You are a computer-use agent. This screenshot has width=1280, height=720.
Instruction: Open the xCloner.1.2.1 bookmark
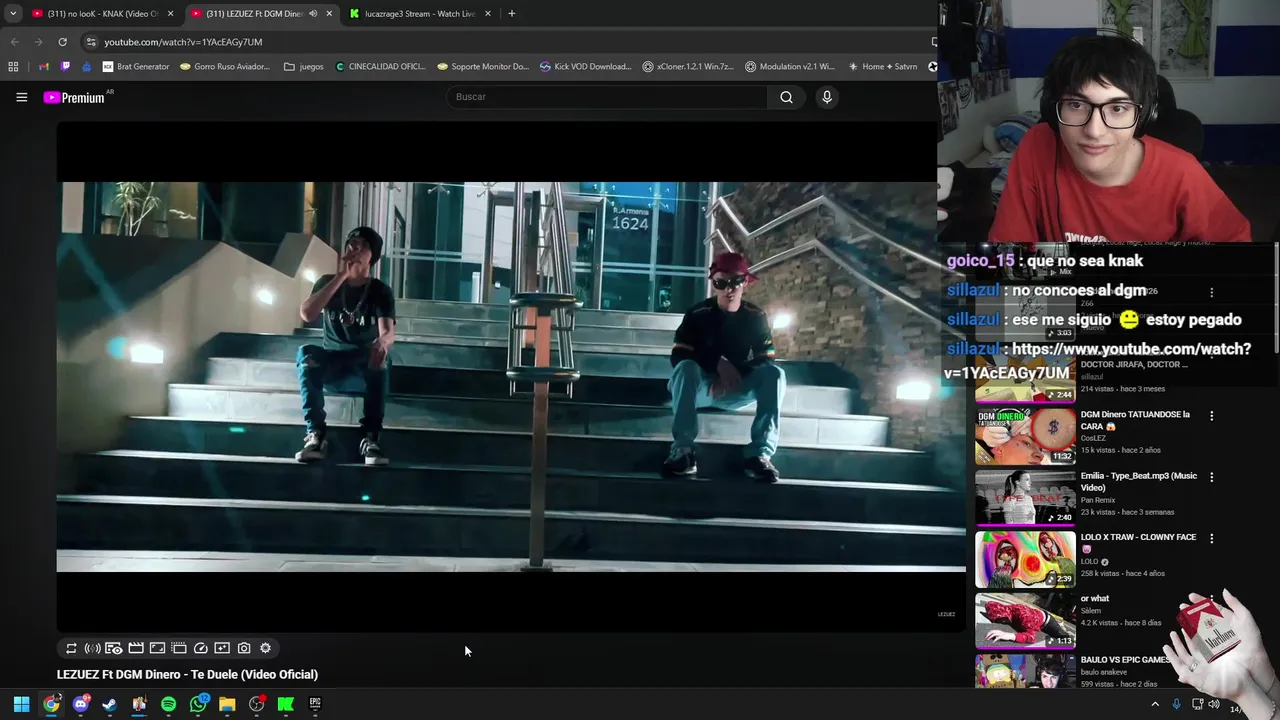coord(688,67)
